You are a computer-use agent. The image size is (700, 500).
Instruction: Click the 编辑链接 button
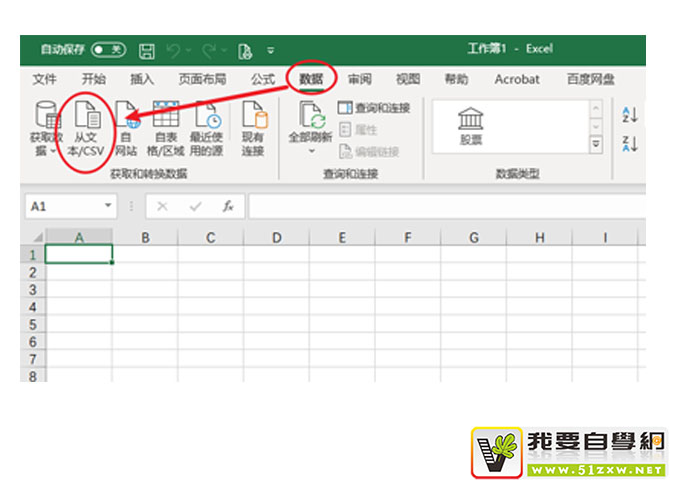tap(369, 152)
